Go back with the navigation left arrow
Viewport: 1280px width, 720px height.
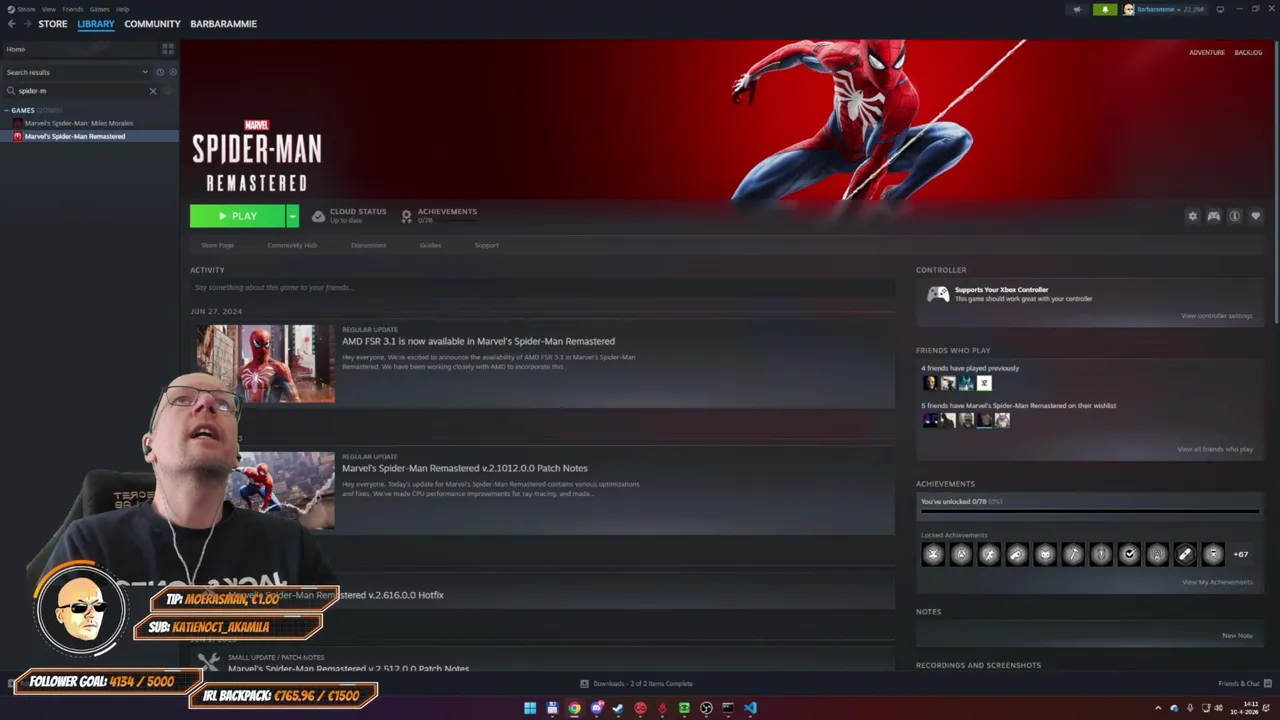(11, 24)
